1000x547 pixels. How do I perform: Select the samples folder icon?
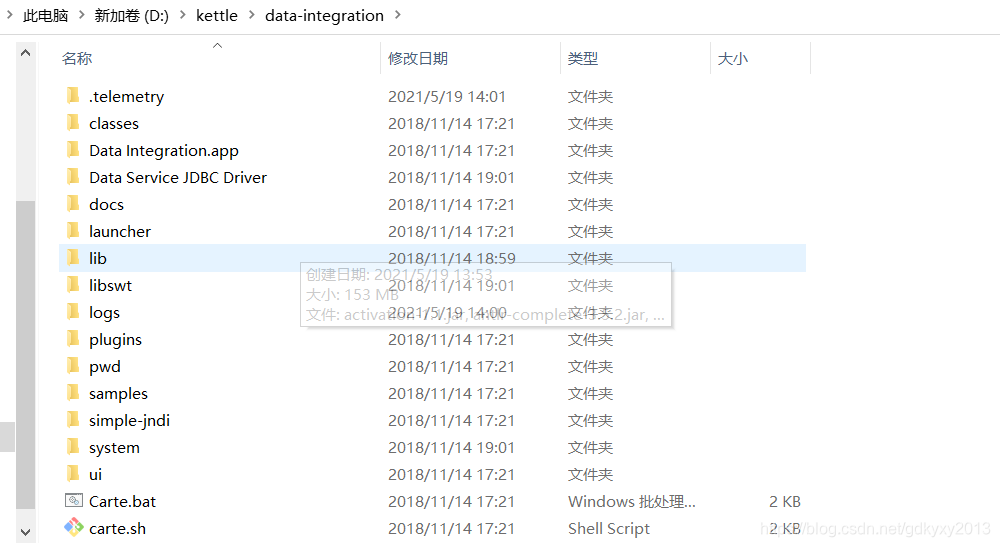[73, 393]
